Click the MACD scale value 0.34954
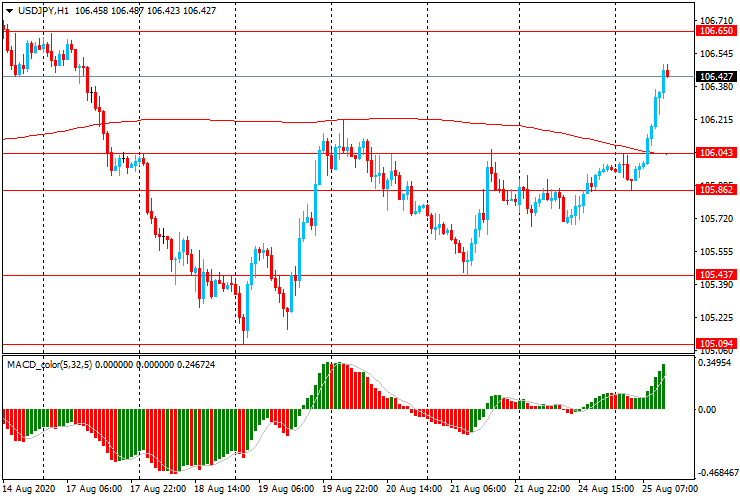This screenshot has height=500, width=740. pos(715,363)
